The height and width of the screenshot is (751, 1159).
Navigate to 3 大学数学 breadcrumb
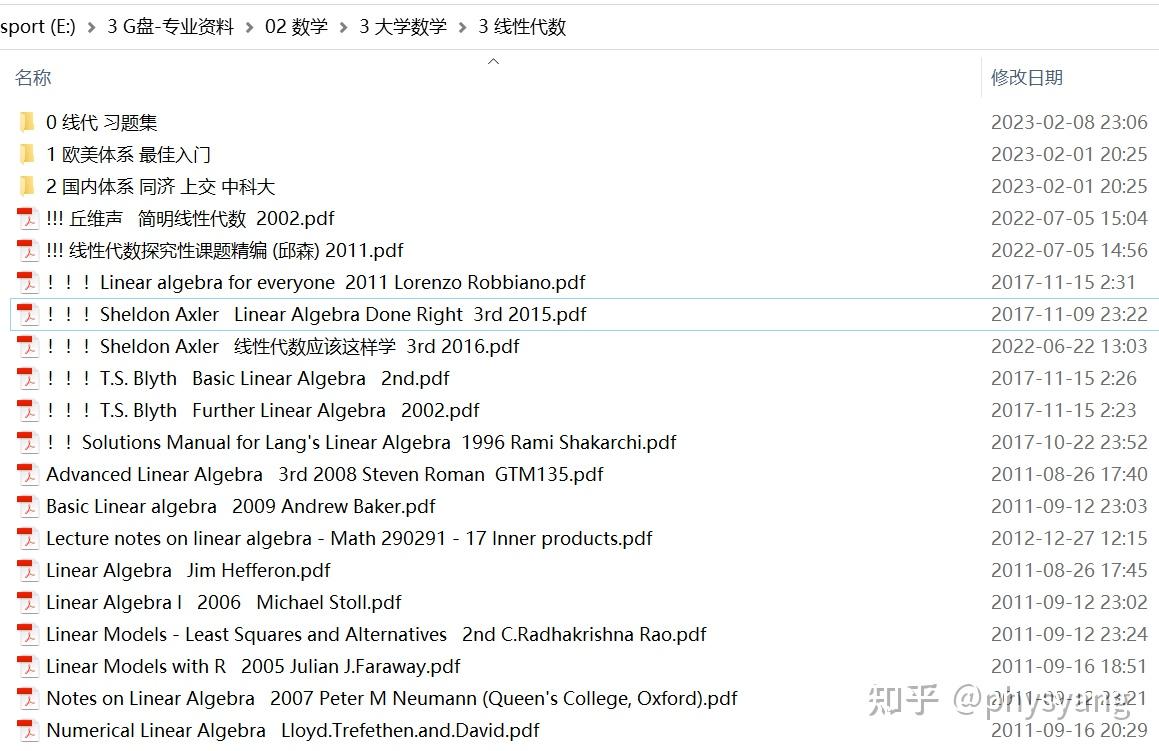pyautogui.click(x=403, y=27)
